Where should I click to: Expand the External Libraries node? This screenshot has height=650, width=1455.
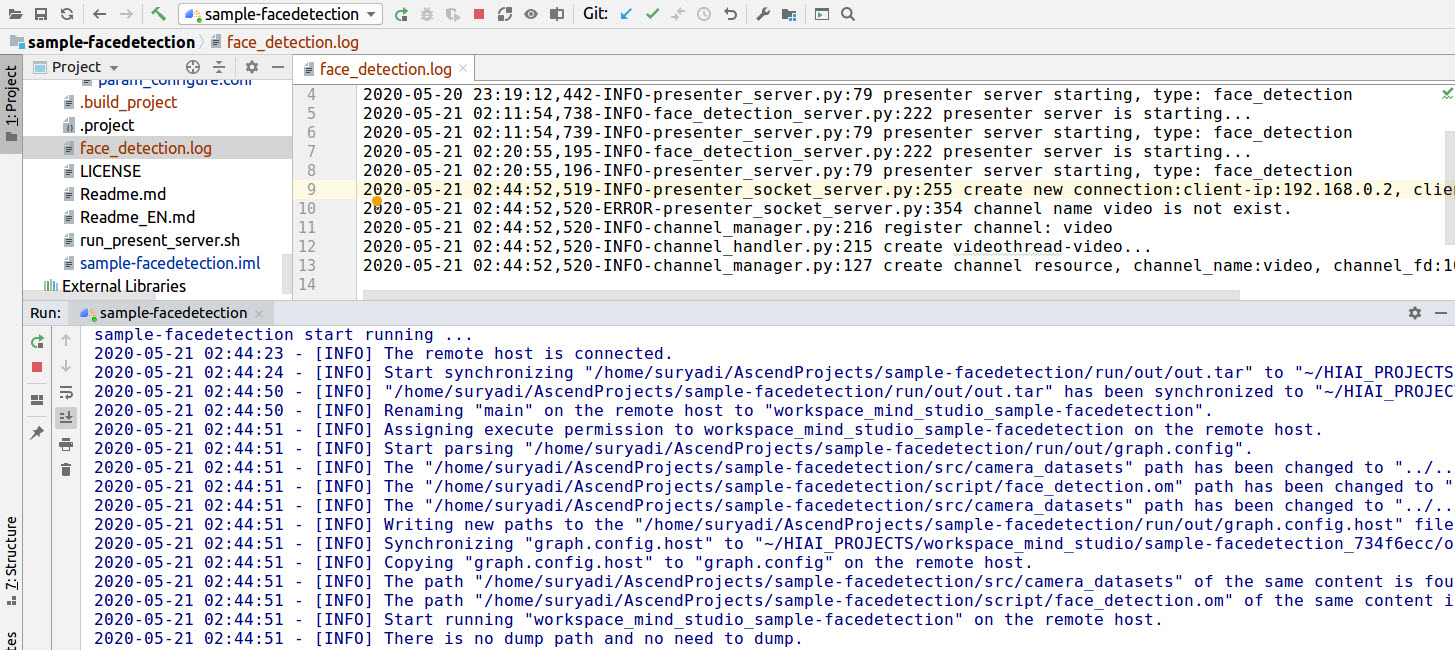[123, 286]
